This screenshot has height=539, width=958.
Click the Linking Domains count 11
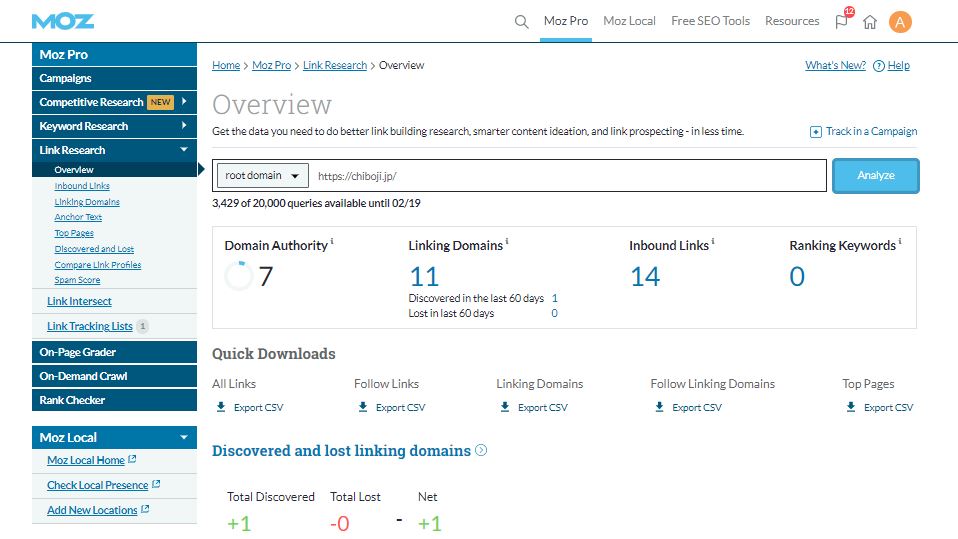(424, 277)
